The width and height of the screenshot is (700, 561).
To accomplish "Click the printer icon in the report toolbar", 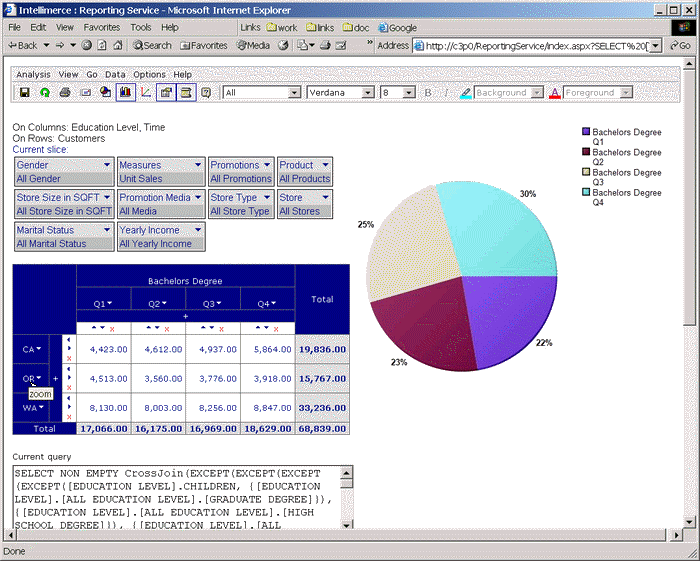I will pyautogui.click(x=65, y=92).
